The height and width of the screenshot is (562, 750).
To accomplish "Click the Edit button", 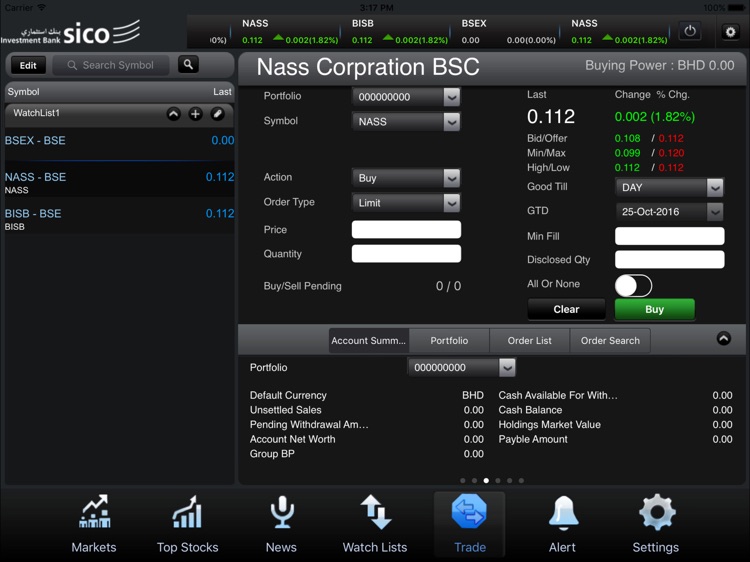I will point(28,66).
